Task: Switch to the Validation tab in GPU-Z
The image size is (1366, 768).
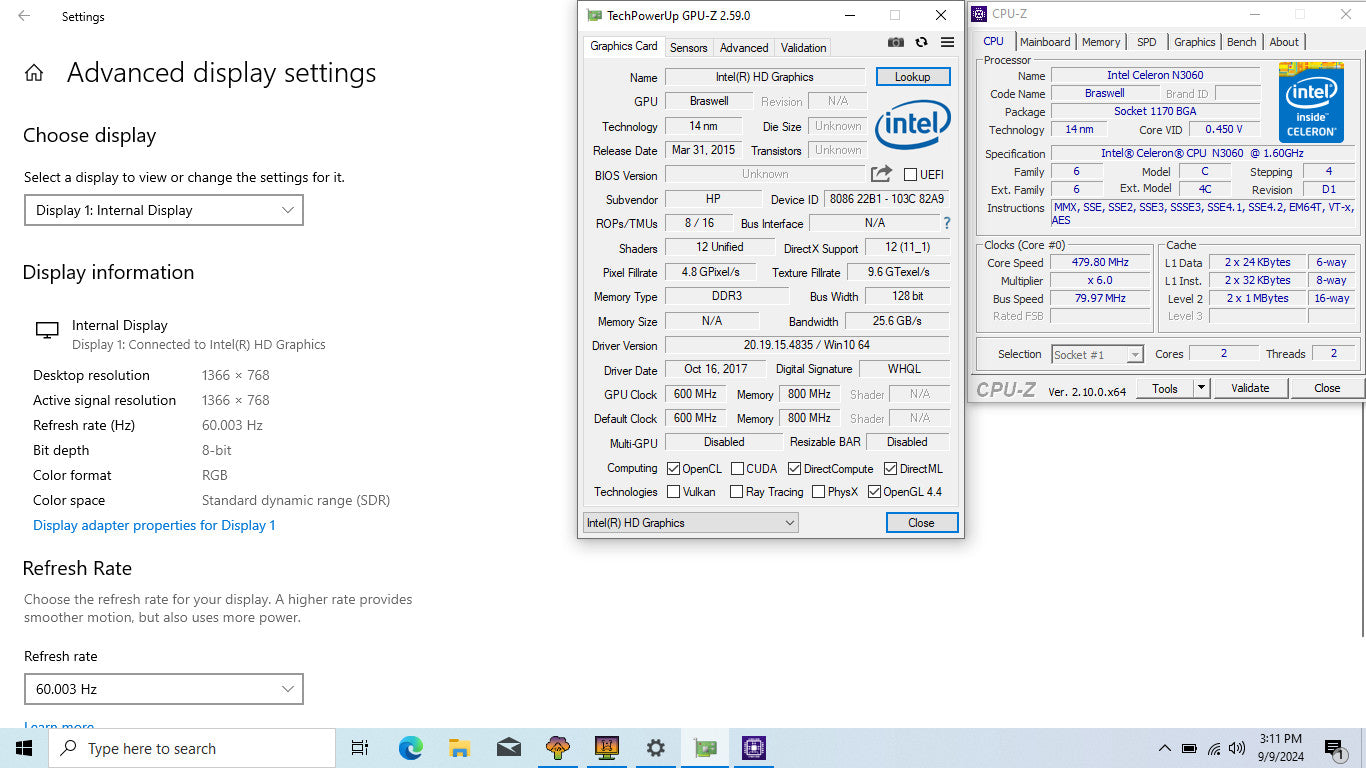Action: 803,47
